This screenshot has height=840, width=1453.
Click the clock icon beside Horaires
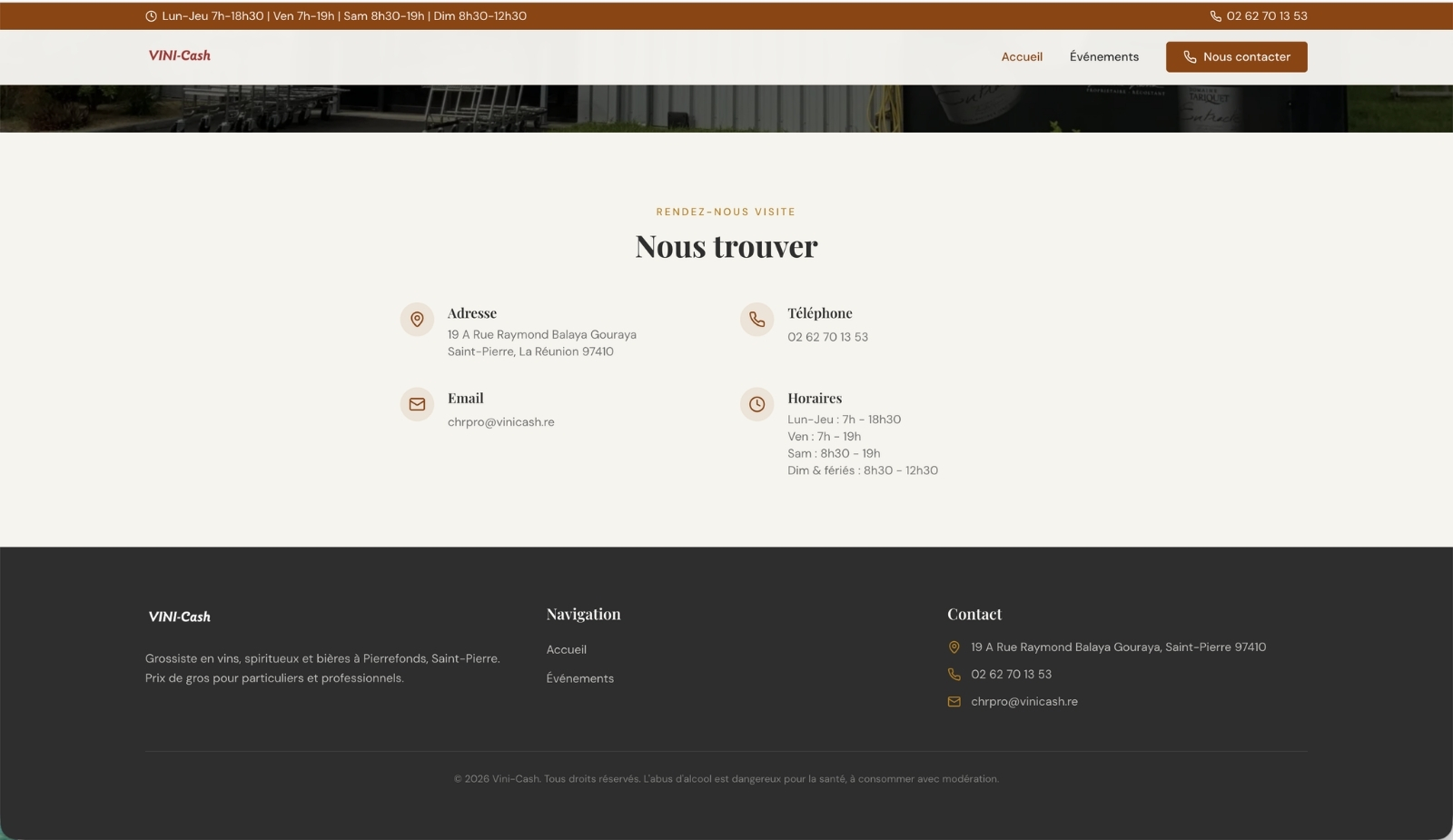(x=756, y=405)
